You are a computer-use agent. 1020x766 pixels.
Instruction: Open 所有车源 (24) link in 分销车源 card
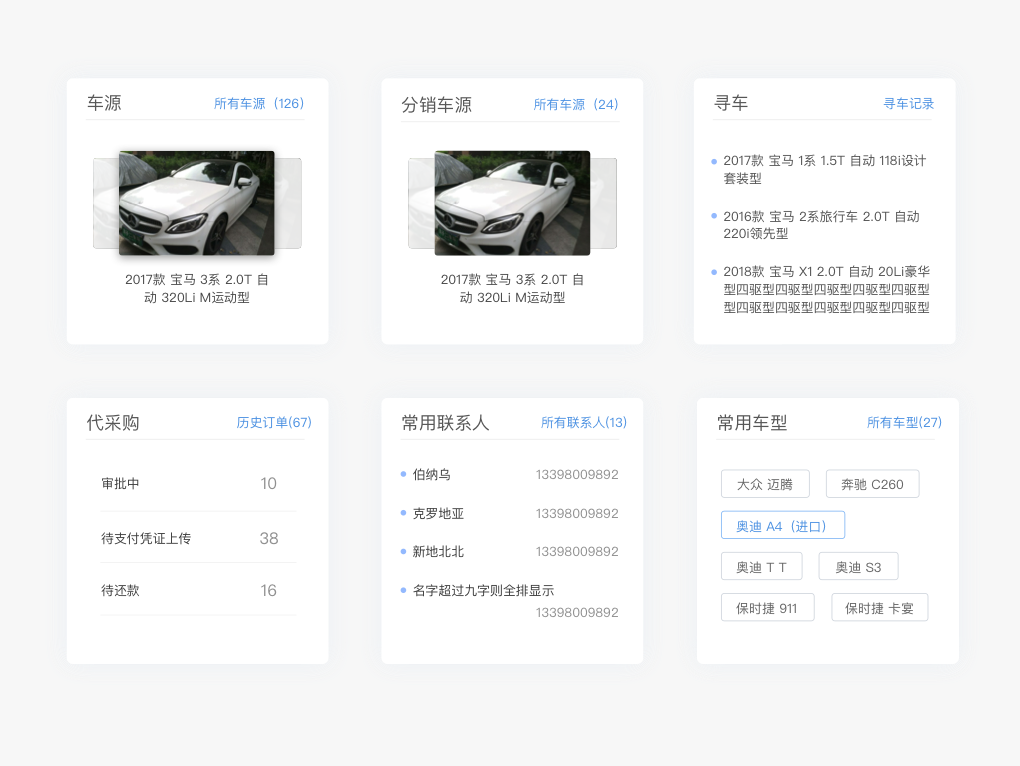(x=576, y=104)
